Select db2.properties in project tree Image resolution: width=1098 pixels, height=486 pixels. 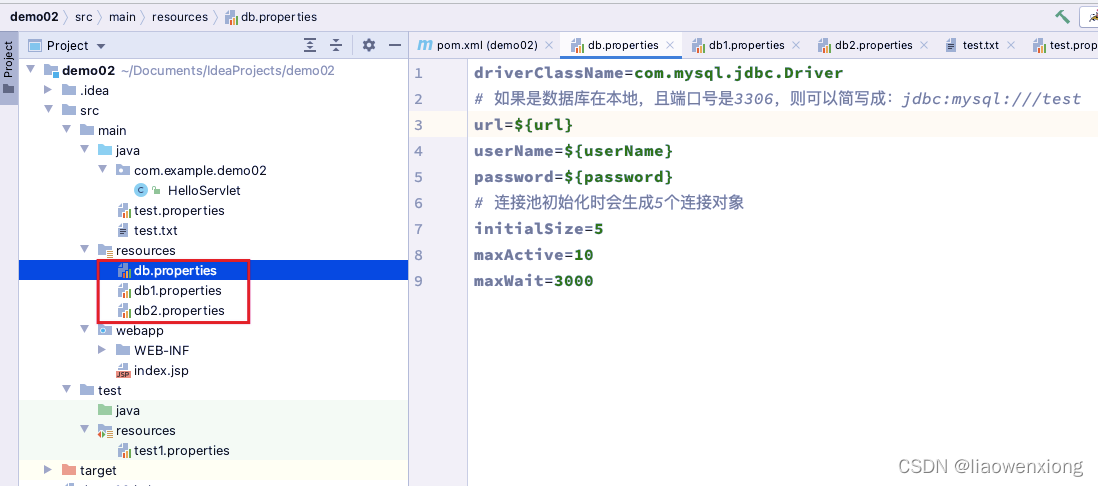click(179, 310)
